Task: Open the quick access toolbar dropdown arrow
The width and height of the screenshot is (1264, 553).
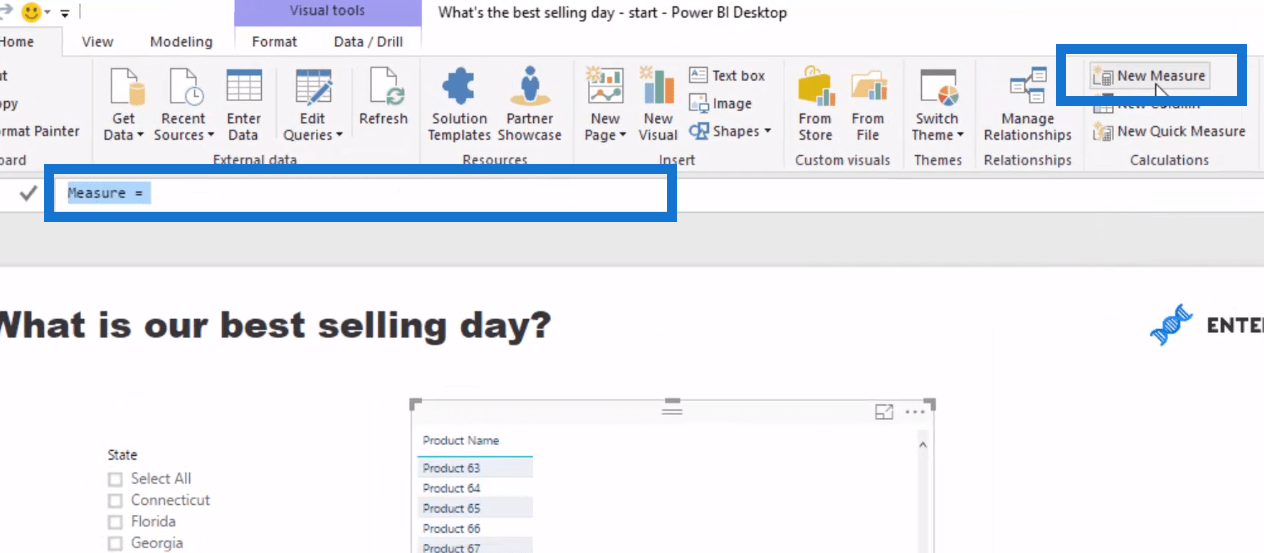Action: pyautogui.click(x=65, y=13)
